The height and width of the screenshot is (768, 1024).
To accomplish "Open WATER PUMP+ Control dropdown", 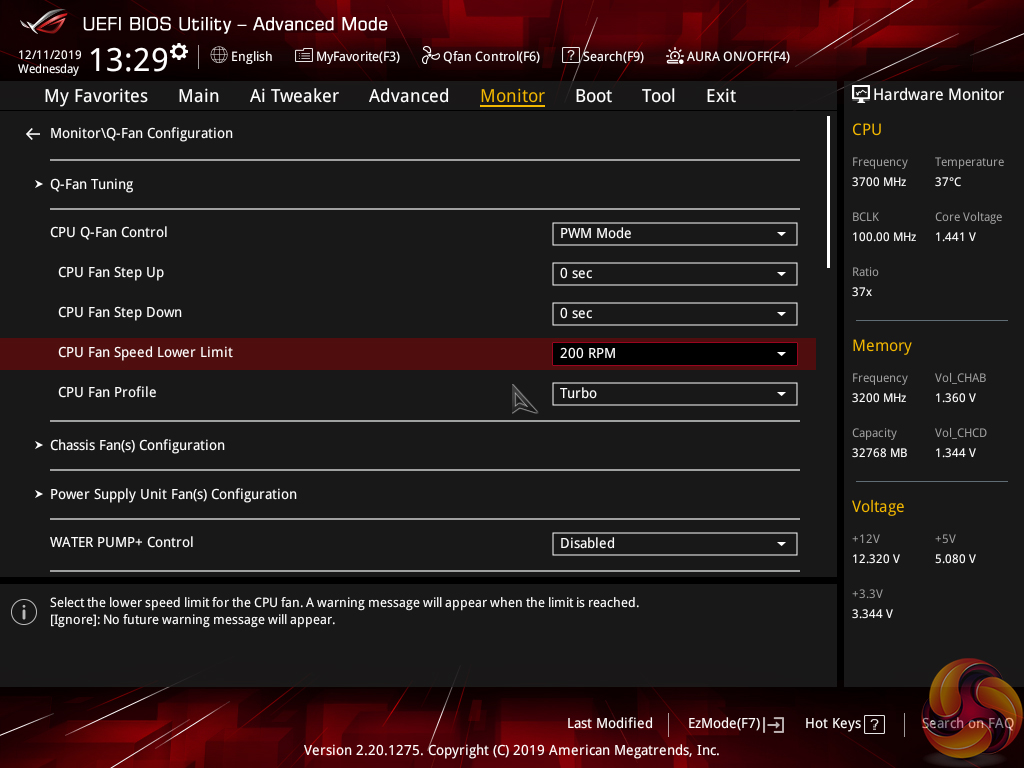I will pos(674,544).
